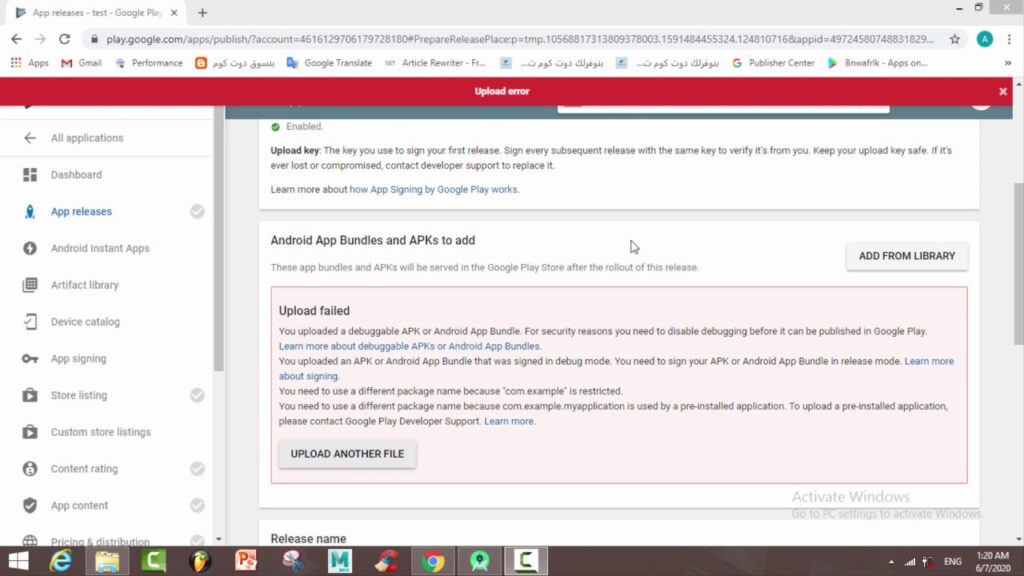Return to All applications
The image size is (1024, 576).
click(87, 138)
